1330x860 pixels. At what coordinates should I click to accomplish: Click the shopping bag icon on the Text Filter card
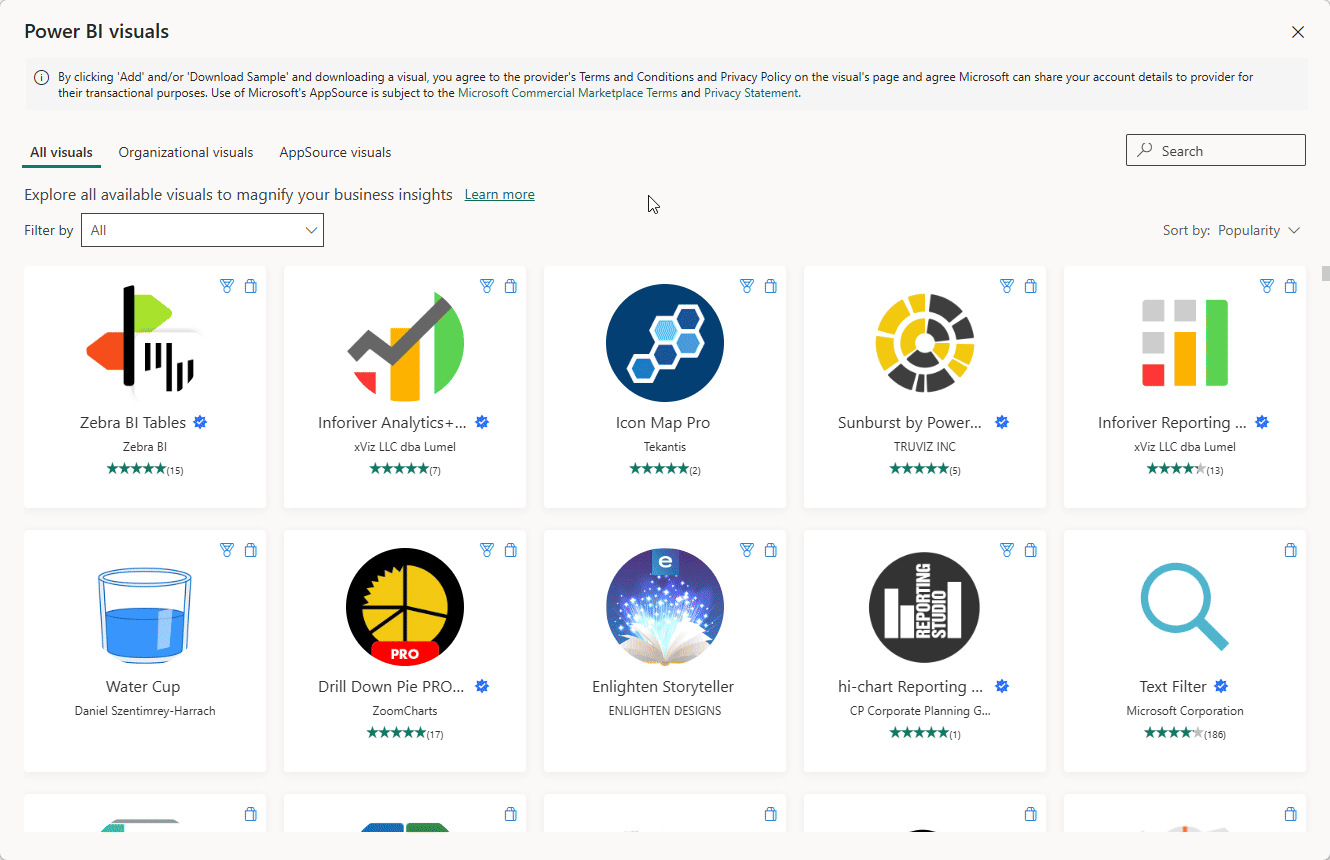(1290, 549)
